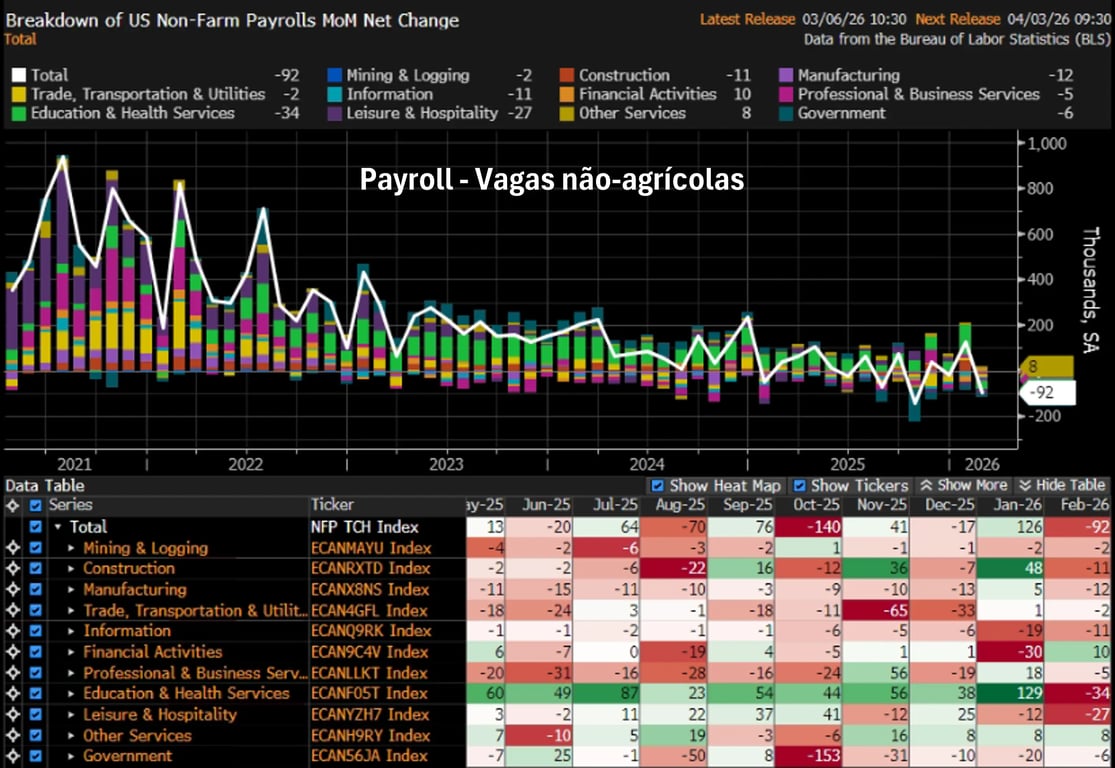Click the crosshair icon beside Financial Activities

13,652
